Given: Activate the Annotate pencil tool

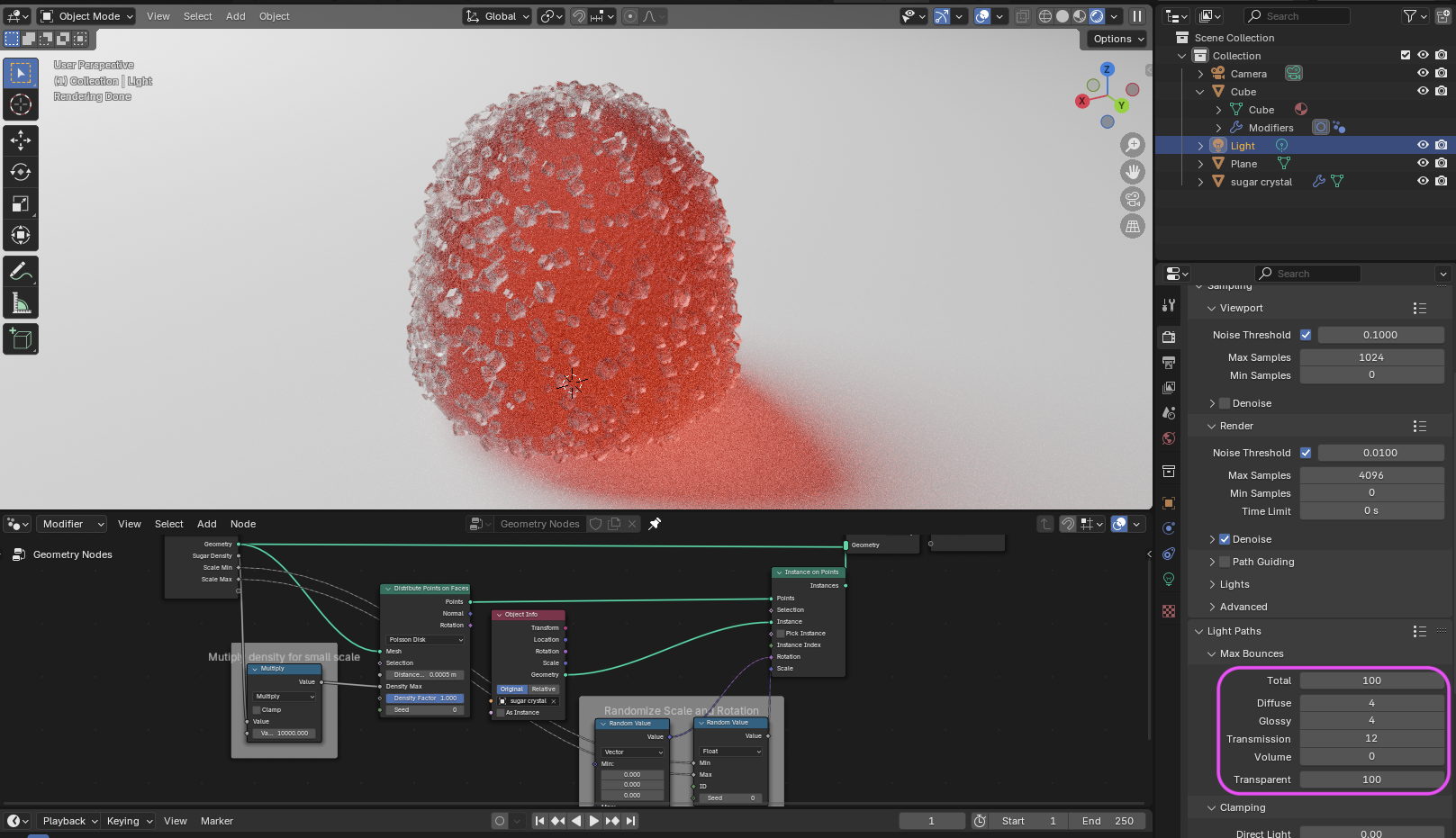Looking at the screenshot, I should 21,271.
